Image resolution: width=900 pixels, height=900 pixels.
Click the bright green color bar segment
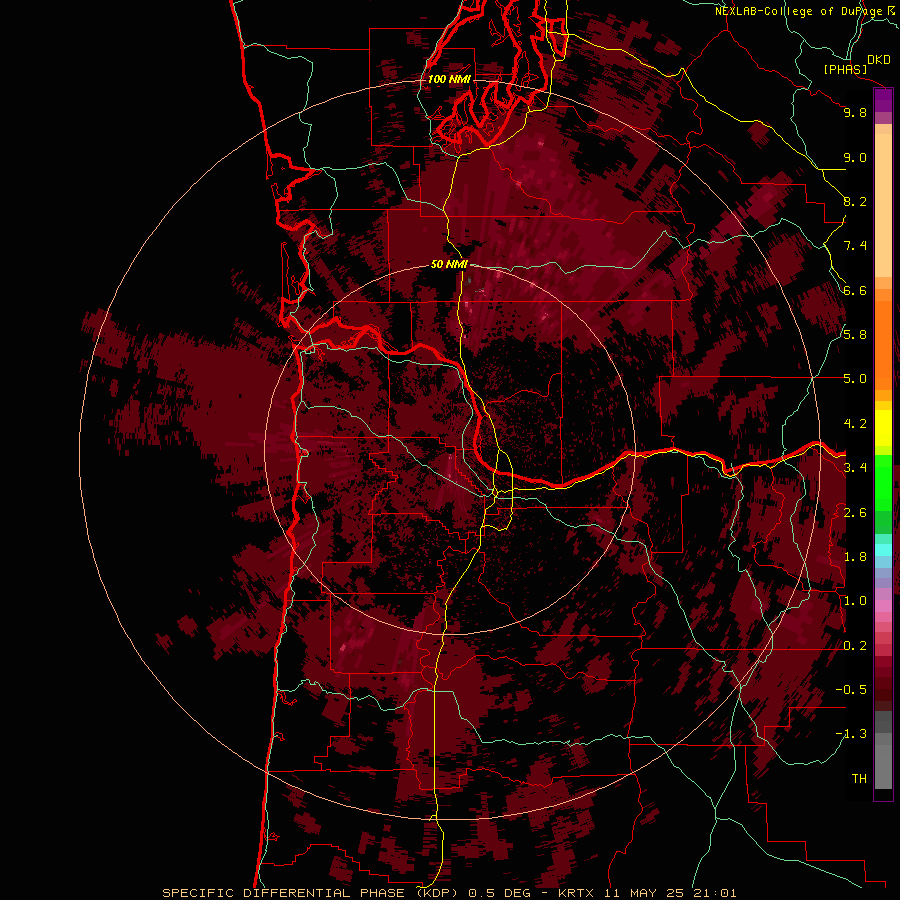click(x=883, y=483)
